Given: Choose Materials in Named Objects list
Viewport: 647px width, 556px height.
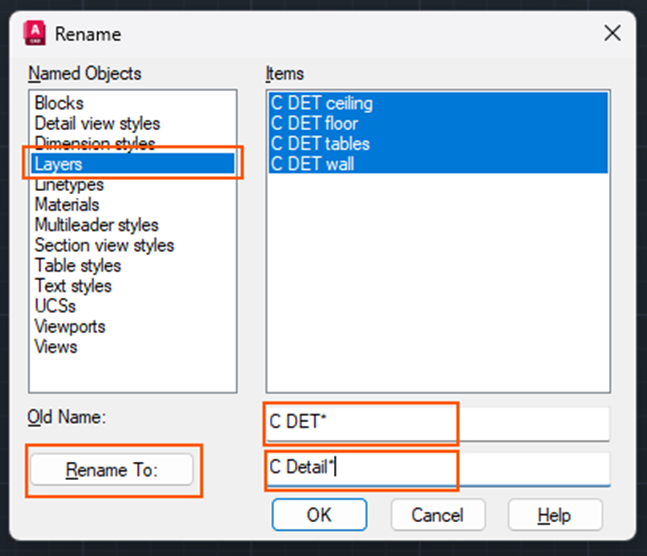Looking at the screenshot, I should click(x=67, y=205).
